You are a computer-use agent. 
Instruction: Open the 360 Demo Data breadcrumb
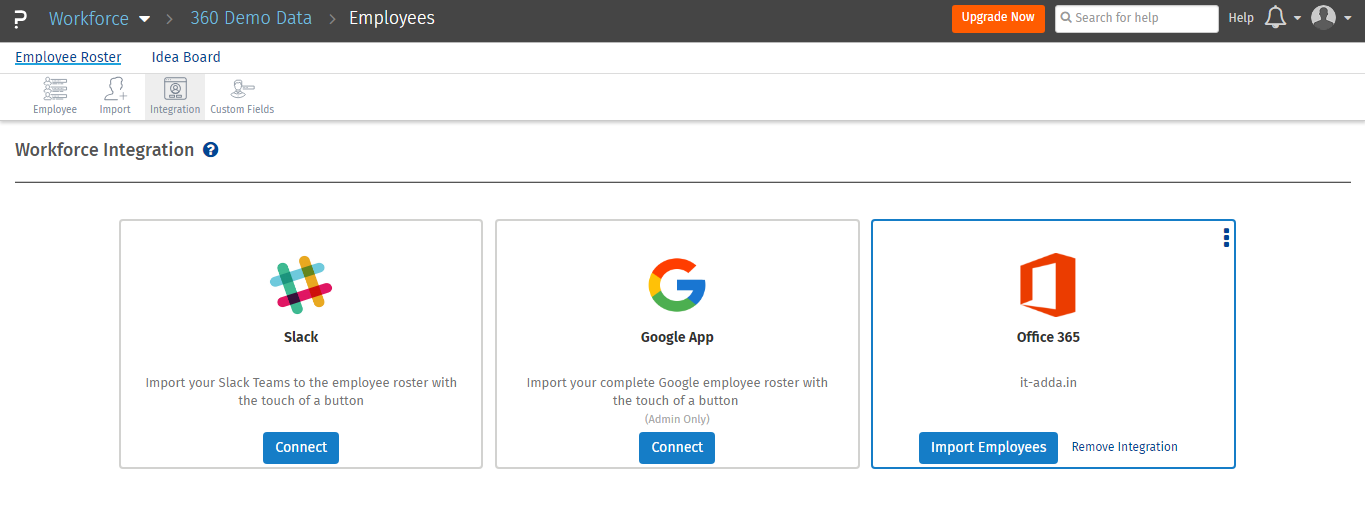pyautogui.click(x=251, y=18)
